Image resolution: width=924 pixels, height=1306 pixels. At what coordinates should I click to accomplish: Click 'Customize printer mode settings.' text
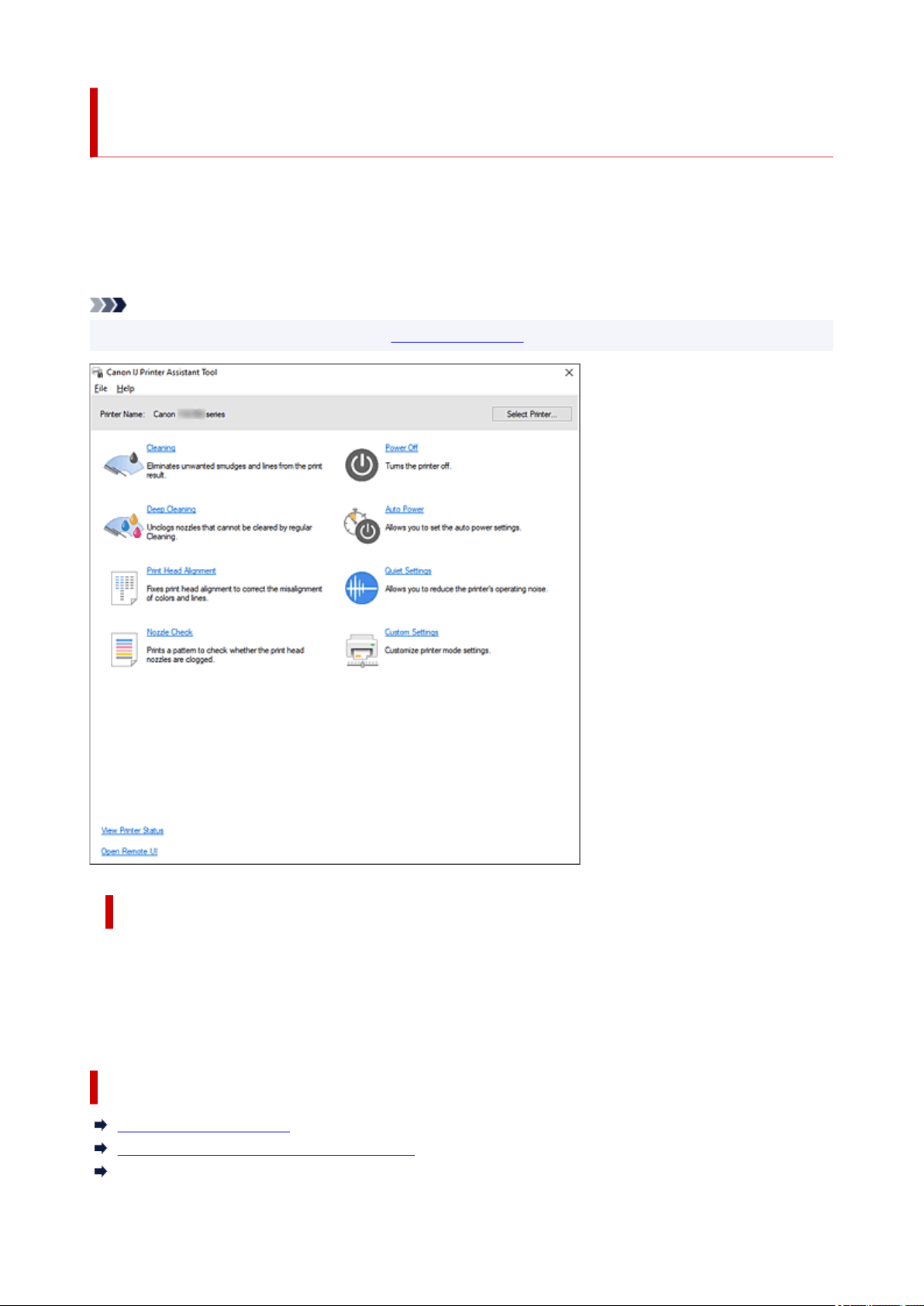438,650
